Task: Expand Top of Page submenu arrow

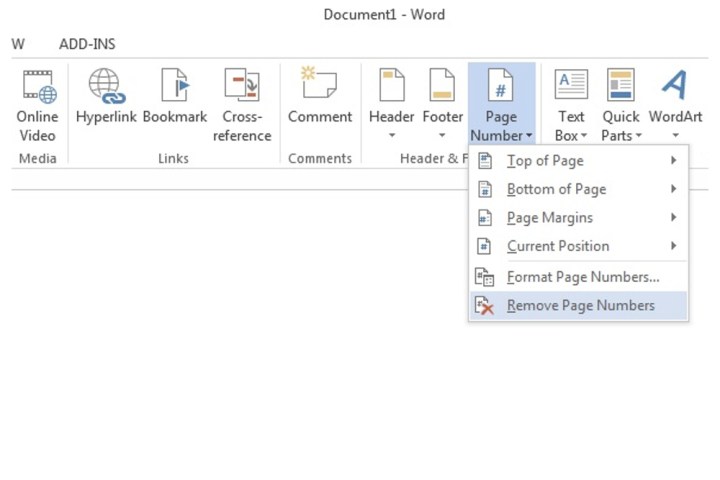Action: [x=674, y=160]
